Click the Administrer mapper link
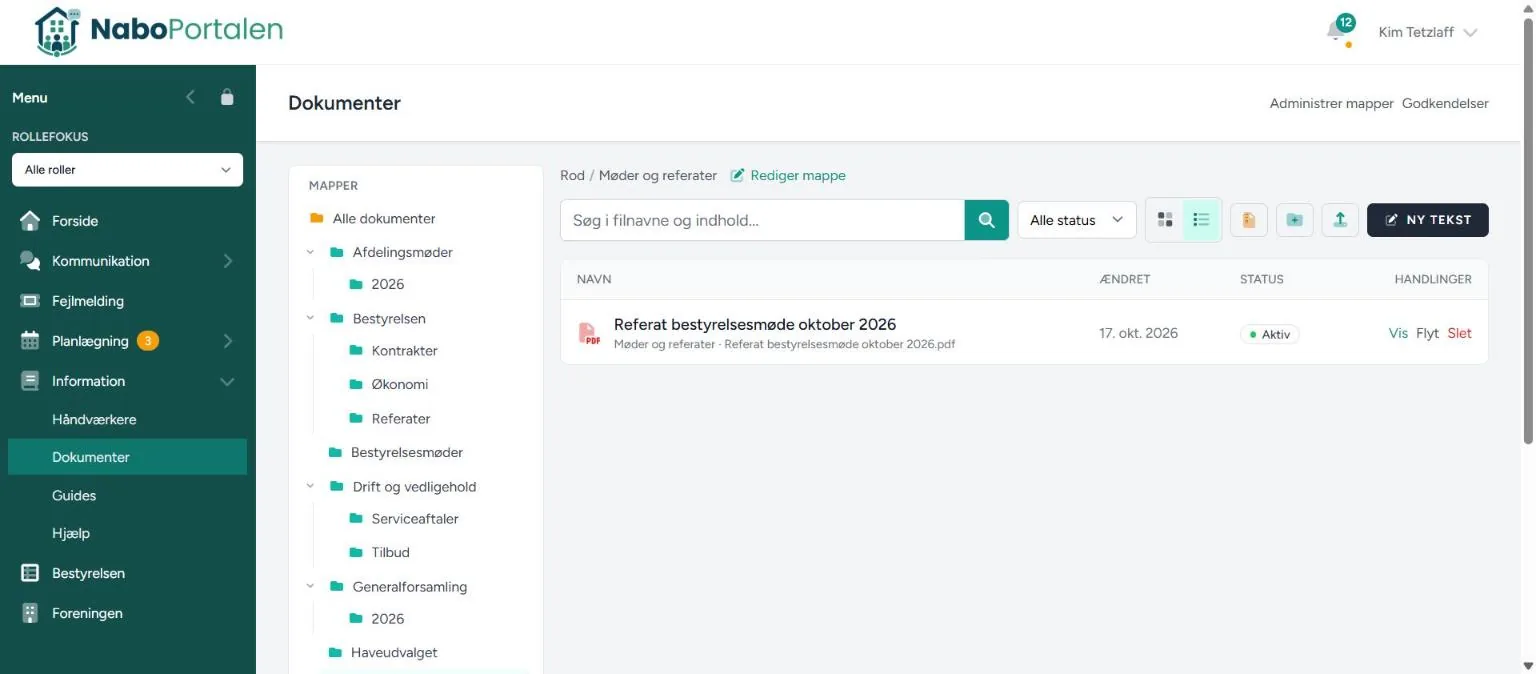Image resolution: width=1536 pixels, height=674 pixels. [1331, 103]
